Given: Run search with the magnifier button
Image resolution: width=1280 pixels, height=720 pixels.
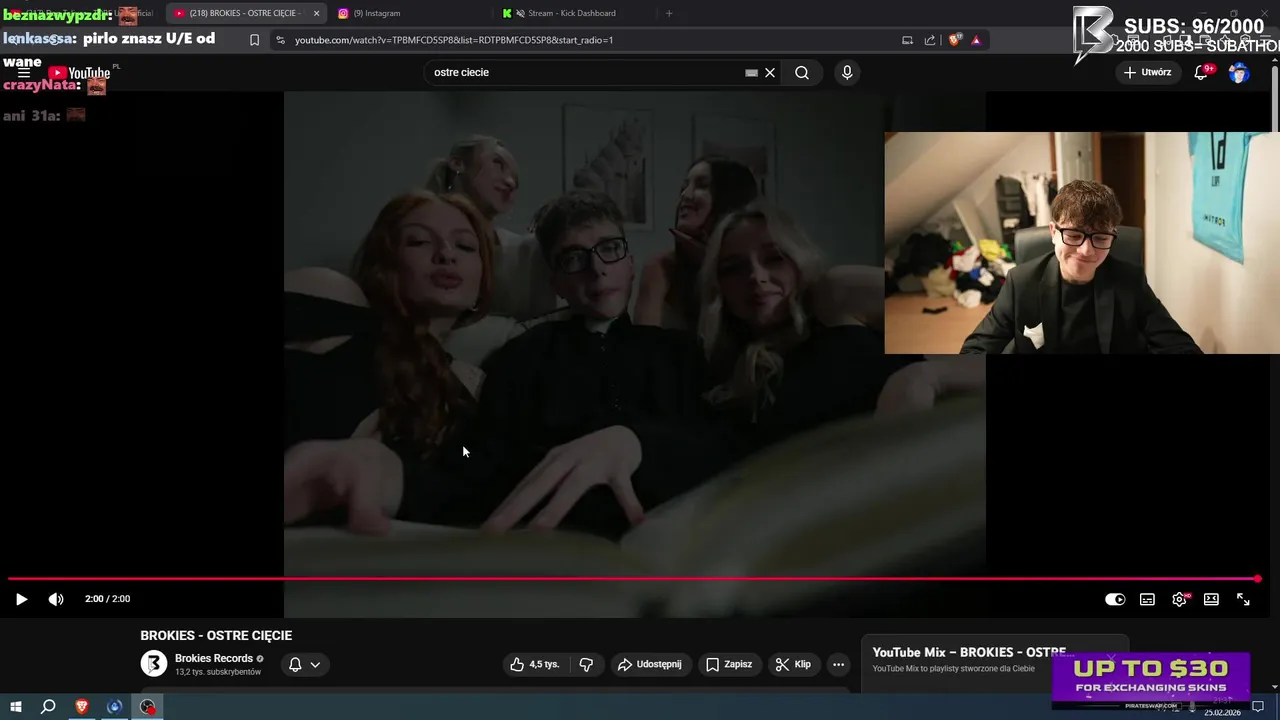Looking at the screenshot, I should (802, 73).
